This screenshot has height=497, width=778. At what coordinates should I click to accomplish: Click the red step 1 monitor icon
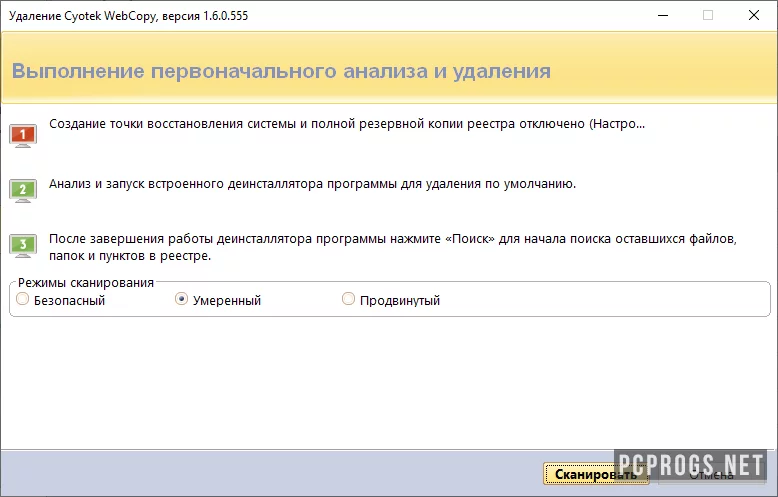[x=23, y=136]
